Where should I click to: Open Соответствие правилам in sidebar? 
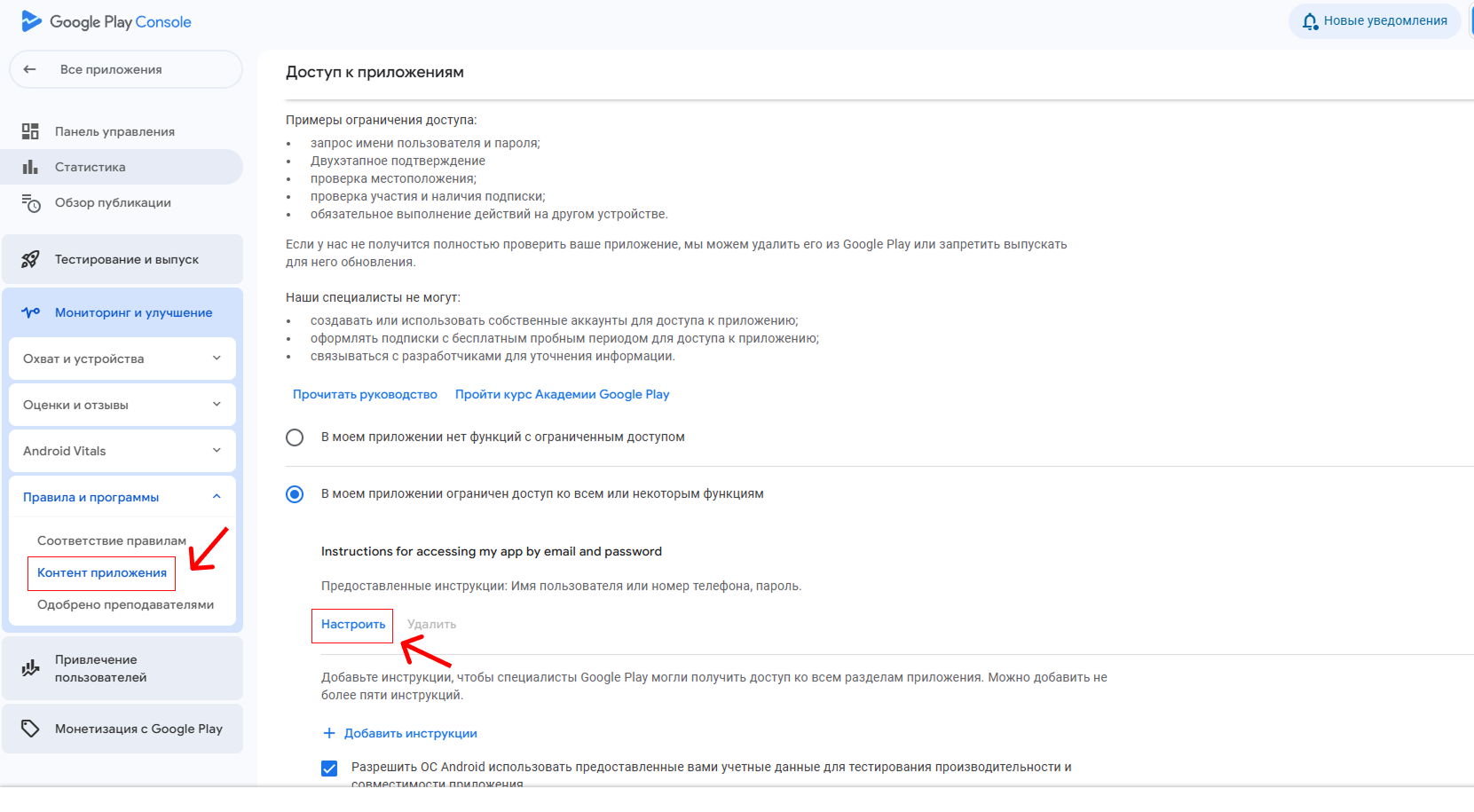click(112, 540)
